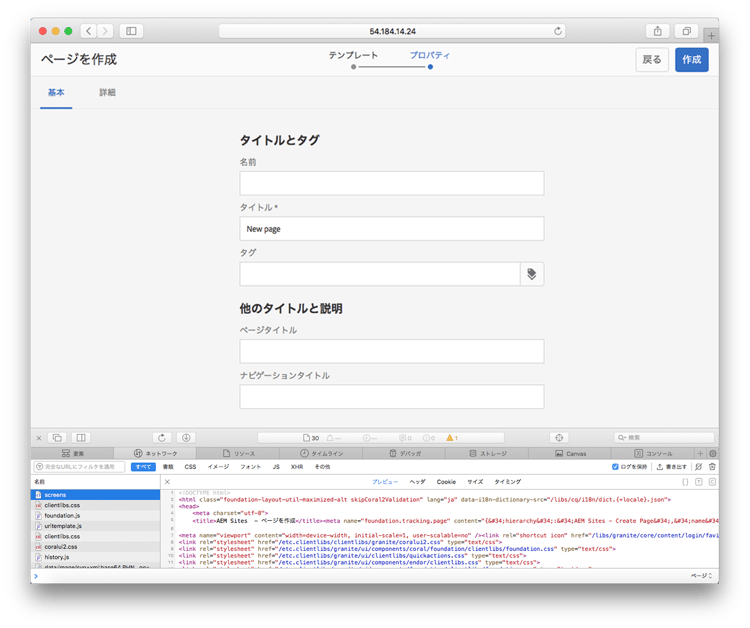This screenshot has width=750, height=628.
Task: Select foundation.js in the network list
Action: coord(96,516)
